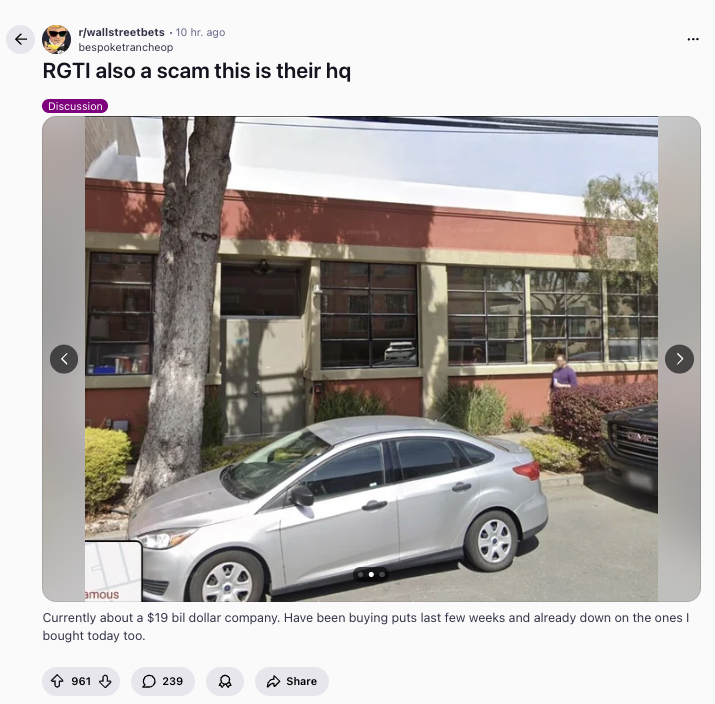Screen dimensions: 715x704
Task: Open the 239 comments
Action: [163, 681]
